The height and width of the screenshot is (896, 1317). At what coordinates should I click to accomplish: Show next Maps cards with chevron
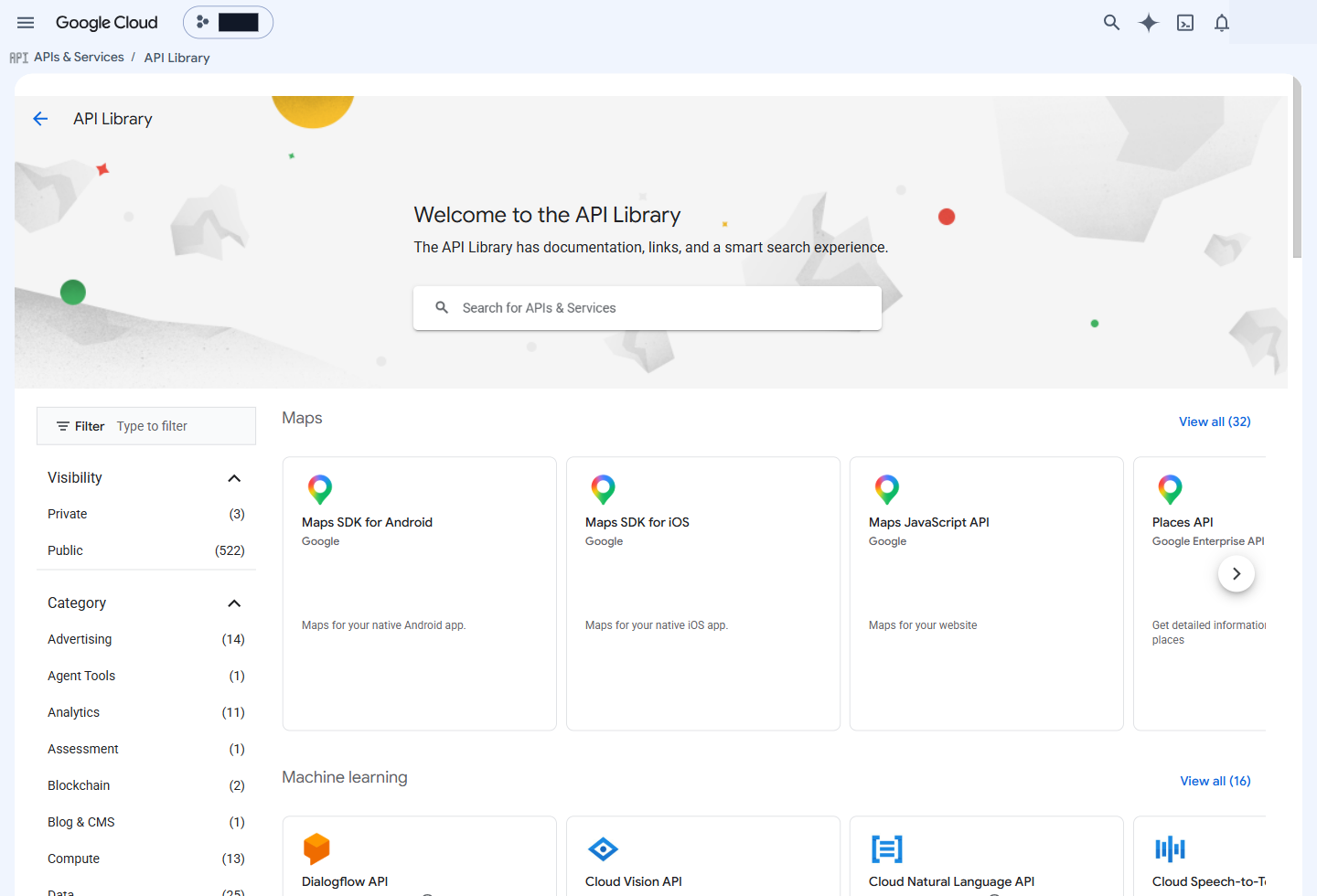point(1237,574)
